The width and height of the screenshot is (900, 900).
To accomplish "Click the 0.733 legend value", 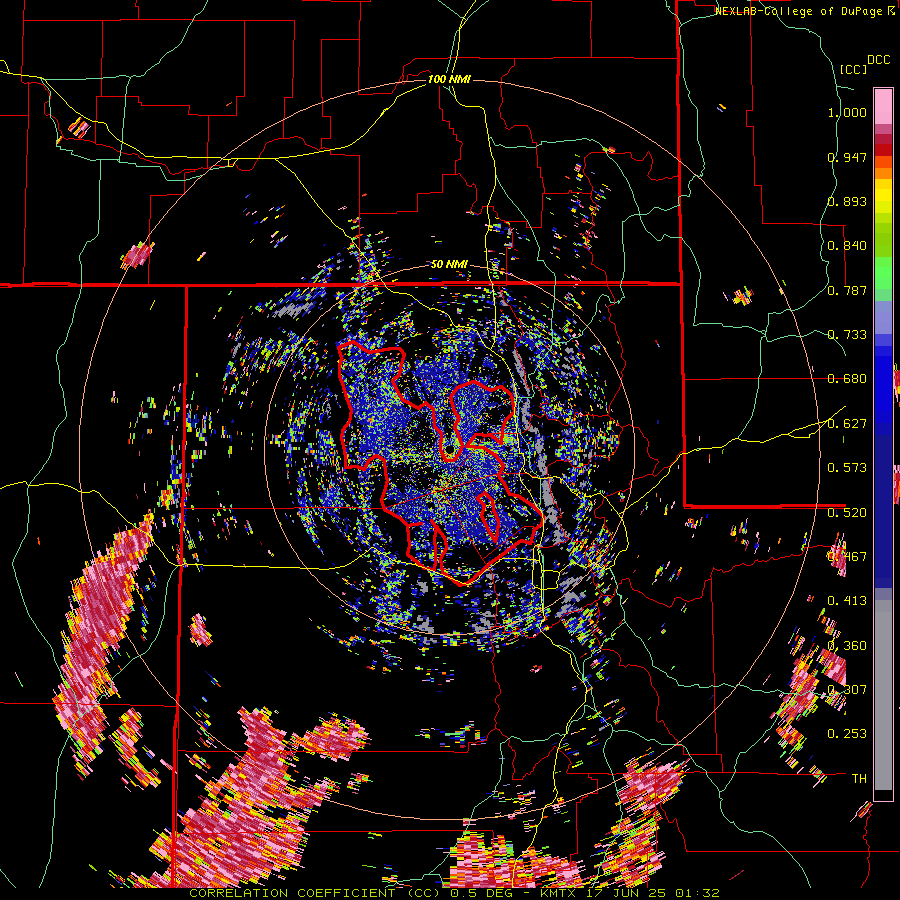I will point(847,335).
